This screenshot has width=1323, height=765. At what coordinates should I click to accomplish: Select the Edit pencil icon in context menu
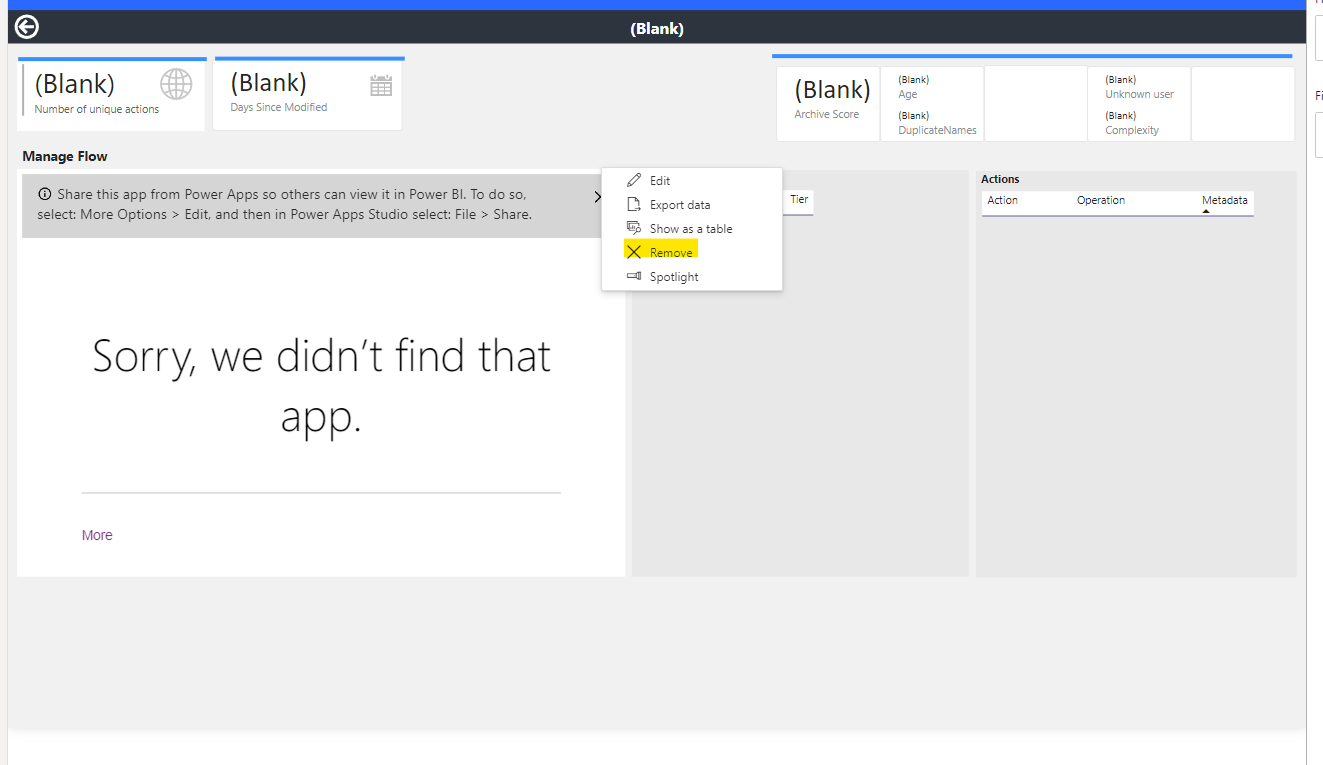(634, 180)
